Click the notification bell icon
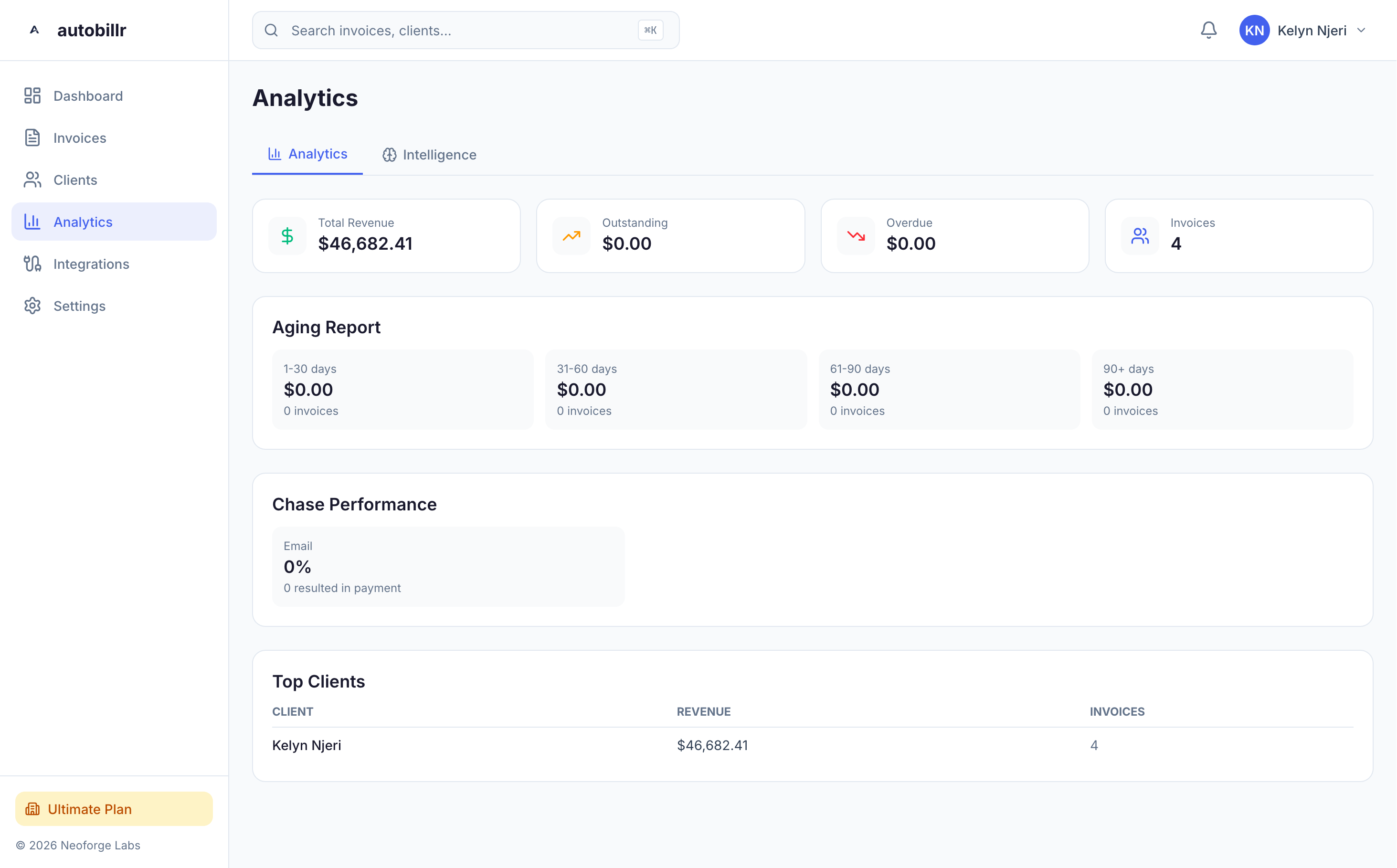This screenshot has height=868, width=1397. [1208, 30]
